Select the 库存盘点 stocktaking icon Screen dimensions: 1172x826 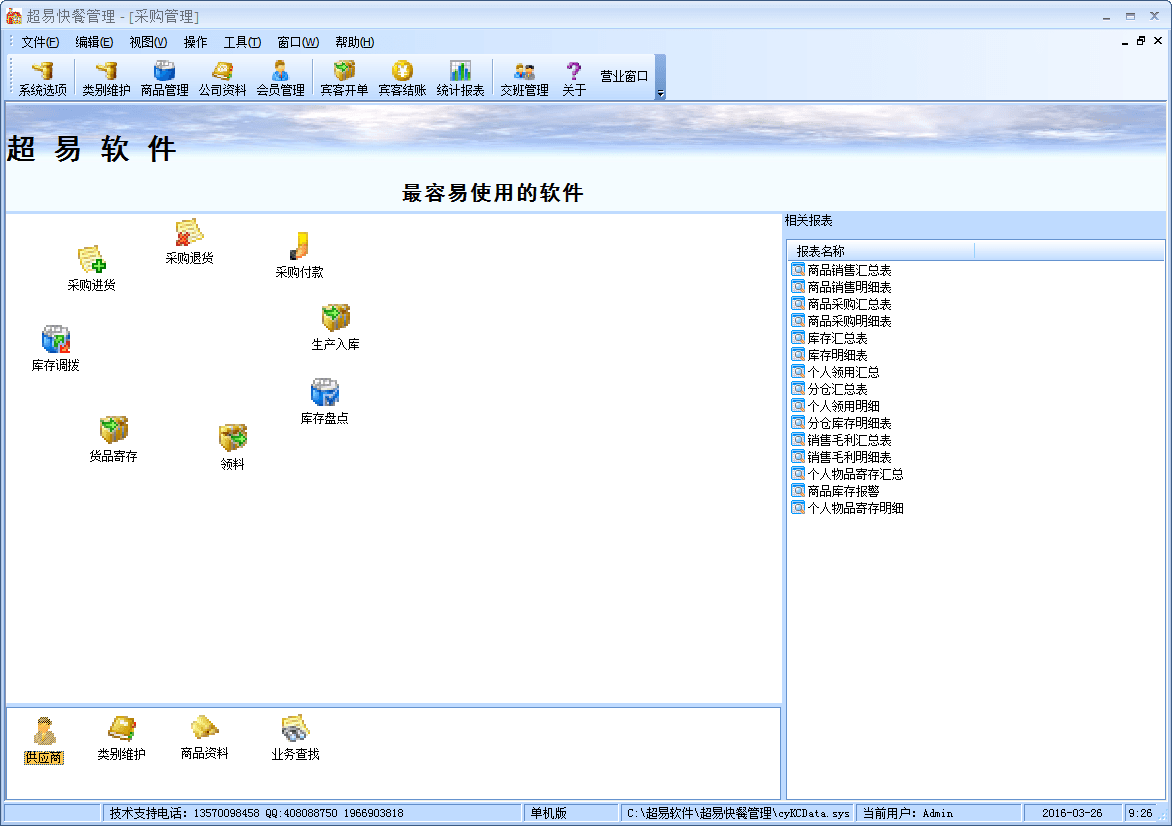click(x=324, y=394)
